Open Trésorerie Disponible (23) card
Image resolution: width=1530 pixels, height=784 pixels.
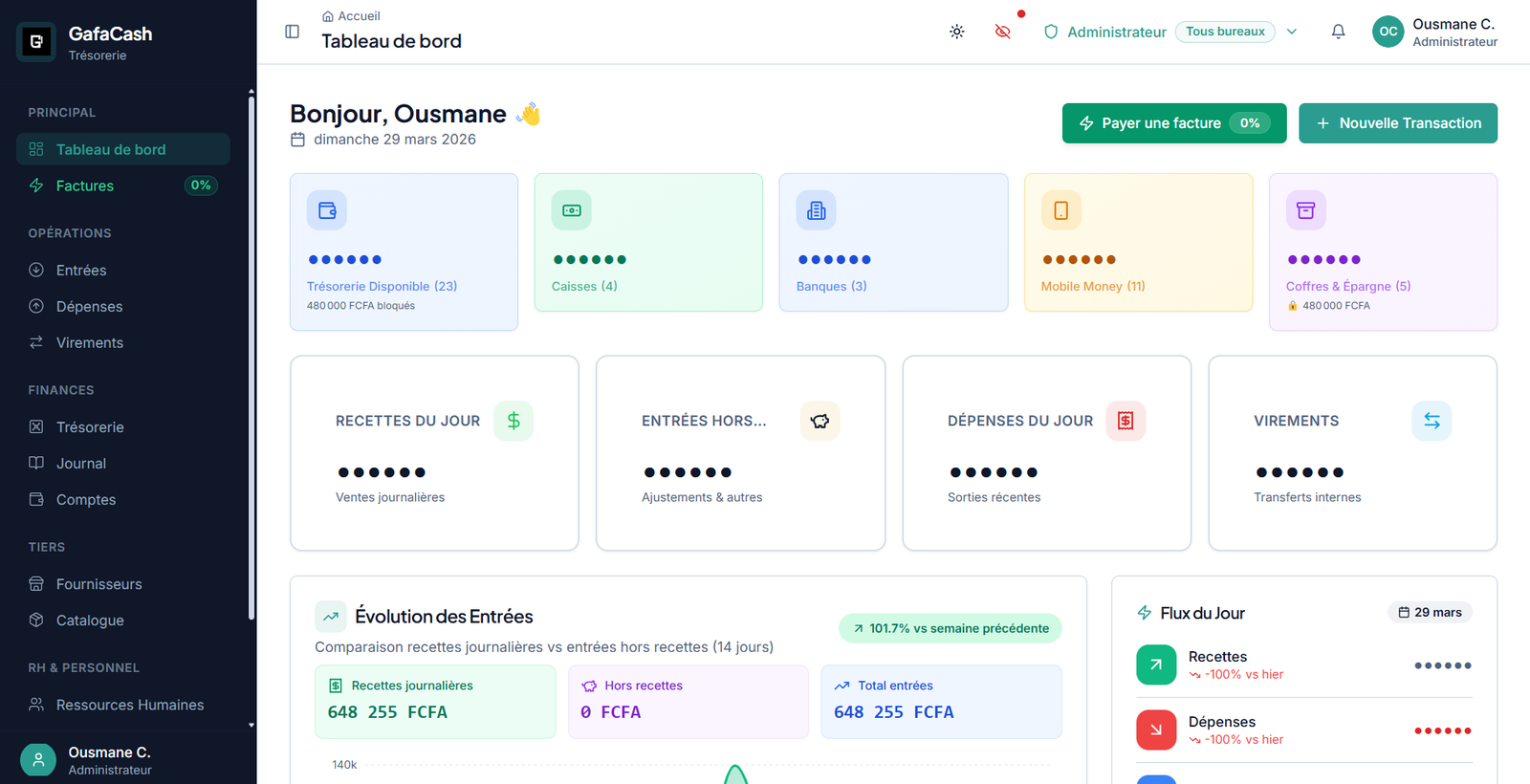(404, 251)
